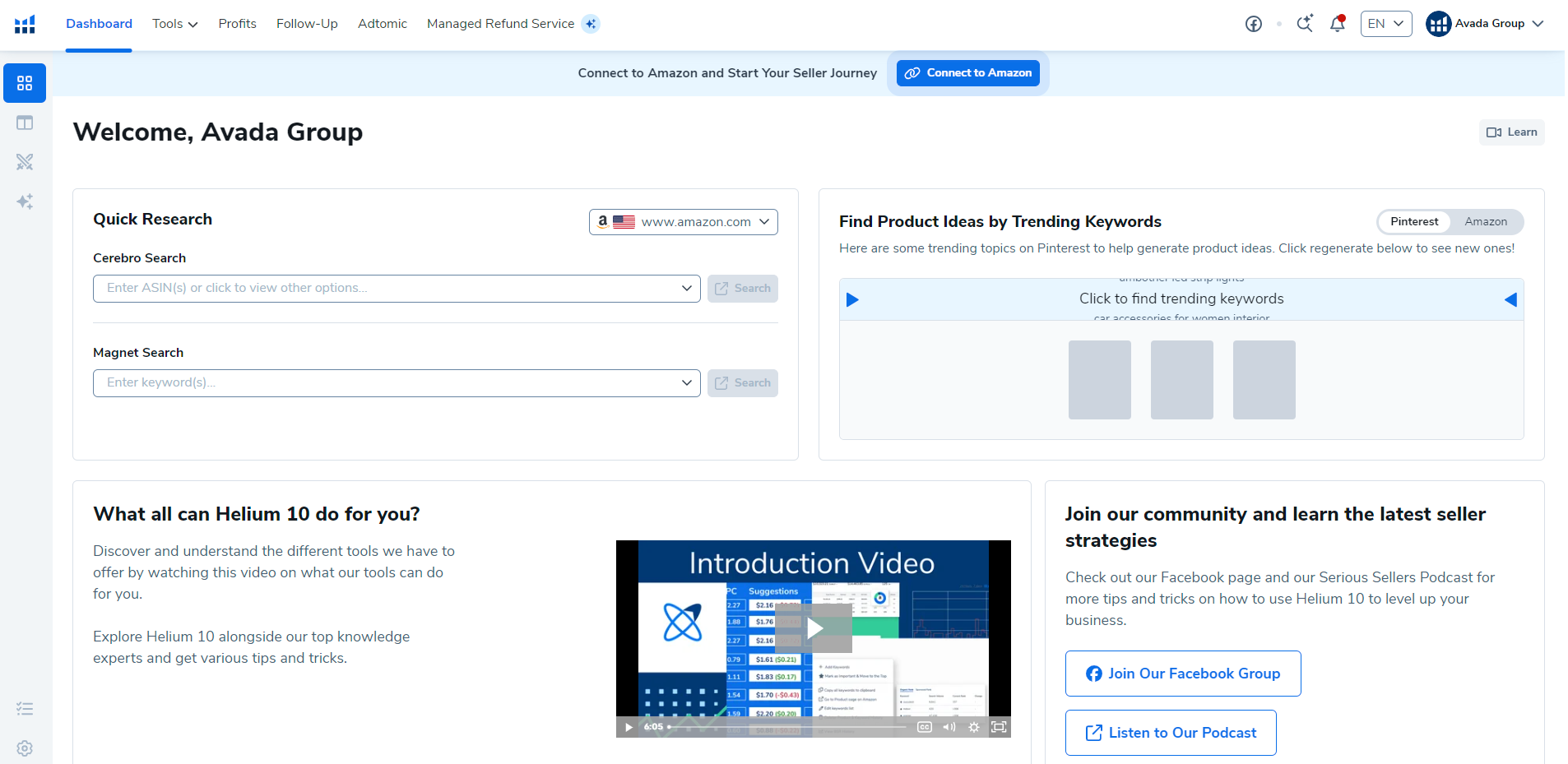The width and height of the screenshot is (1568, 764).
Task: Open the Profits menu item
Action: pos(237,24)
